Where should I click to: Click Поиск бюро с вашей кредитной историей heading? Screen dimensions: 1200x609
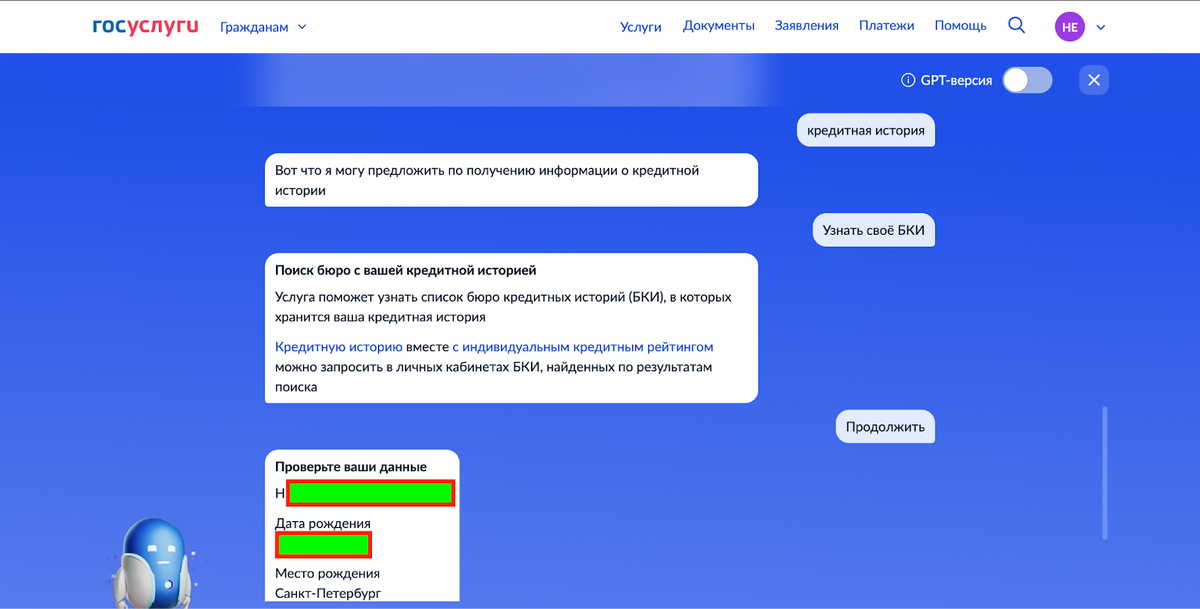pos(406,270)
